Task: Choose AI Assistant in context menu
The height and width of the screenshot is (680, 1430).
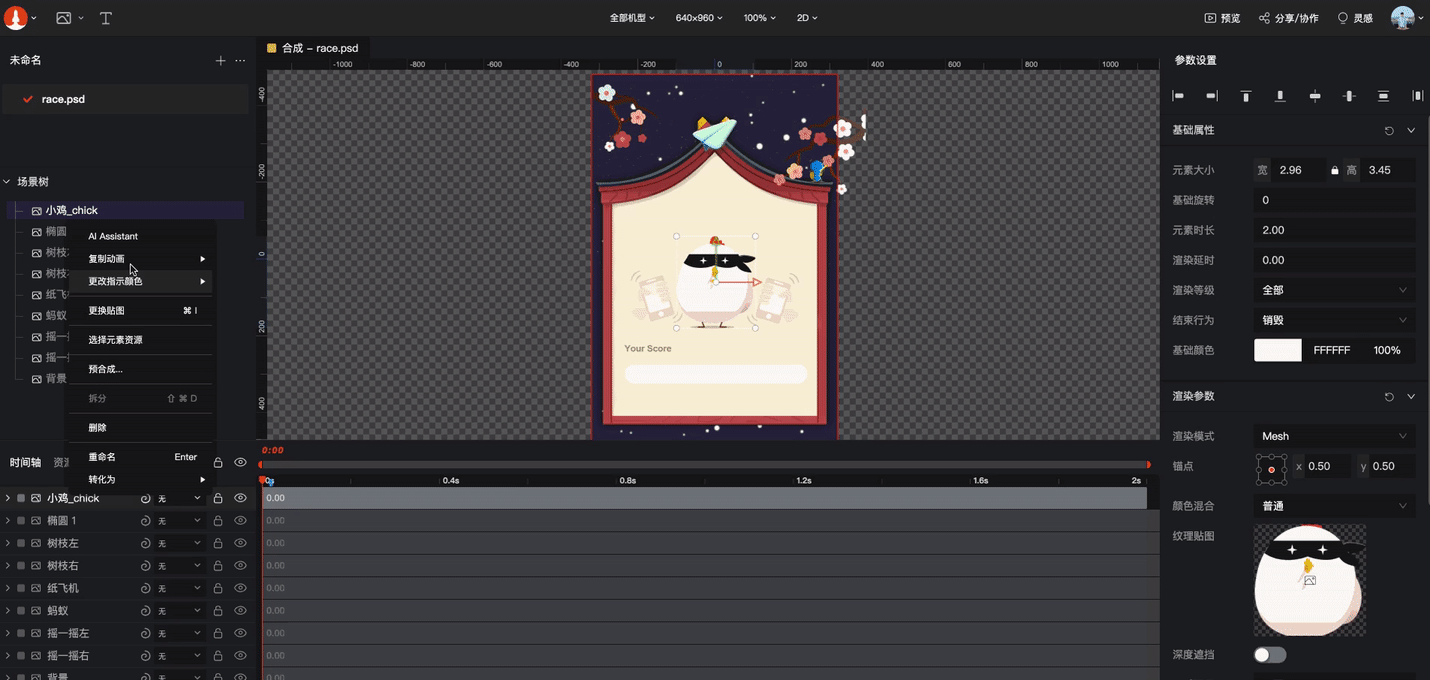Action: pyautogui.click(x=141, y=236)
